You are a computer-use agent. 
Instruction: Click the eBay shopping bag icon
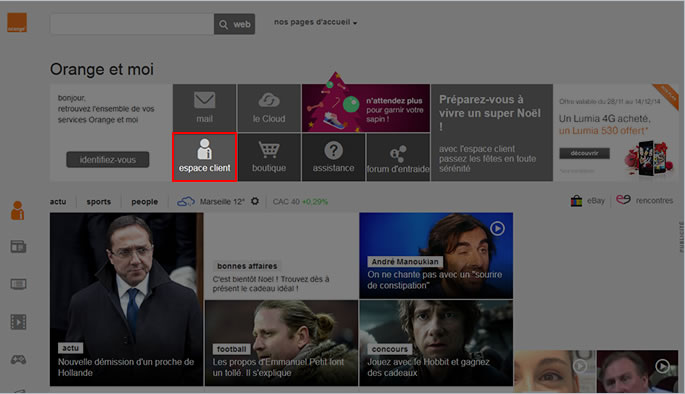click(x=576, y=200)
